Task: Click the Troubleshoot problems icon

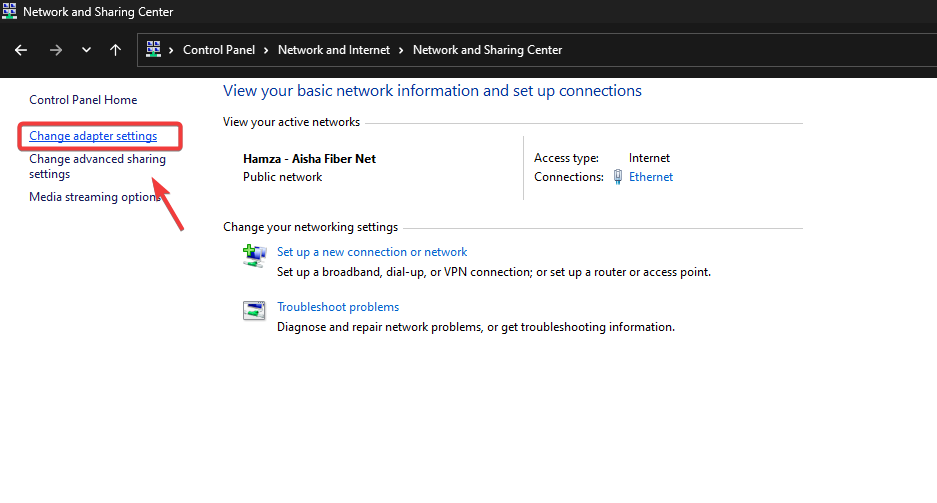Action: click(x=254, y=311)
